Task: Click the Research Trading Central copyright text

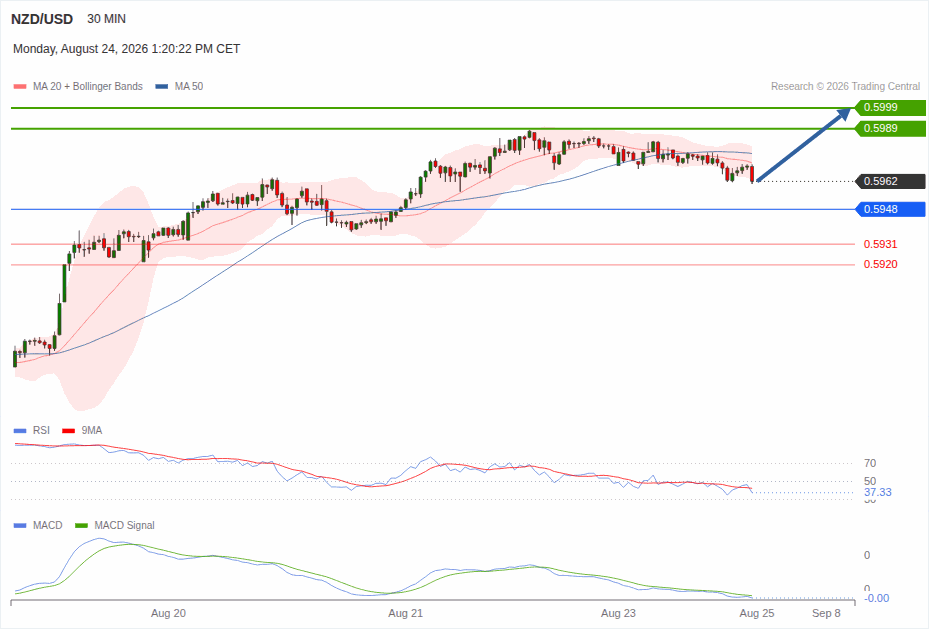Action: (x=845, y=86)
